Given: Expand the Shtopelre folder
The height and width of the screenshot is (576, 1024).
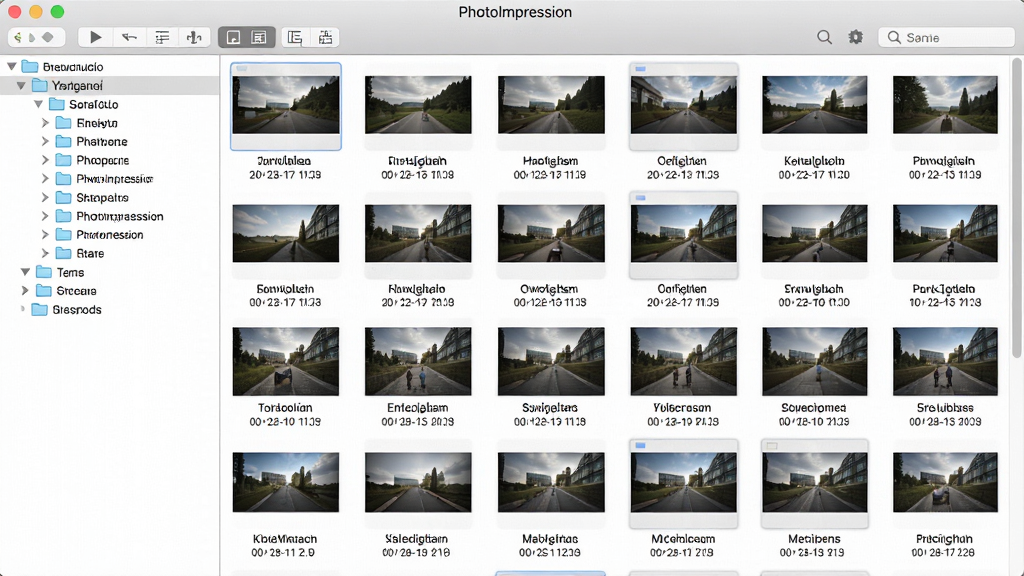Looking at the screenshot, I should [x=45, y=197].
